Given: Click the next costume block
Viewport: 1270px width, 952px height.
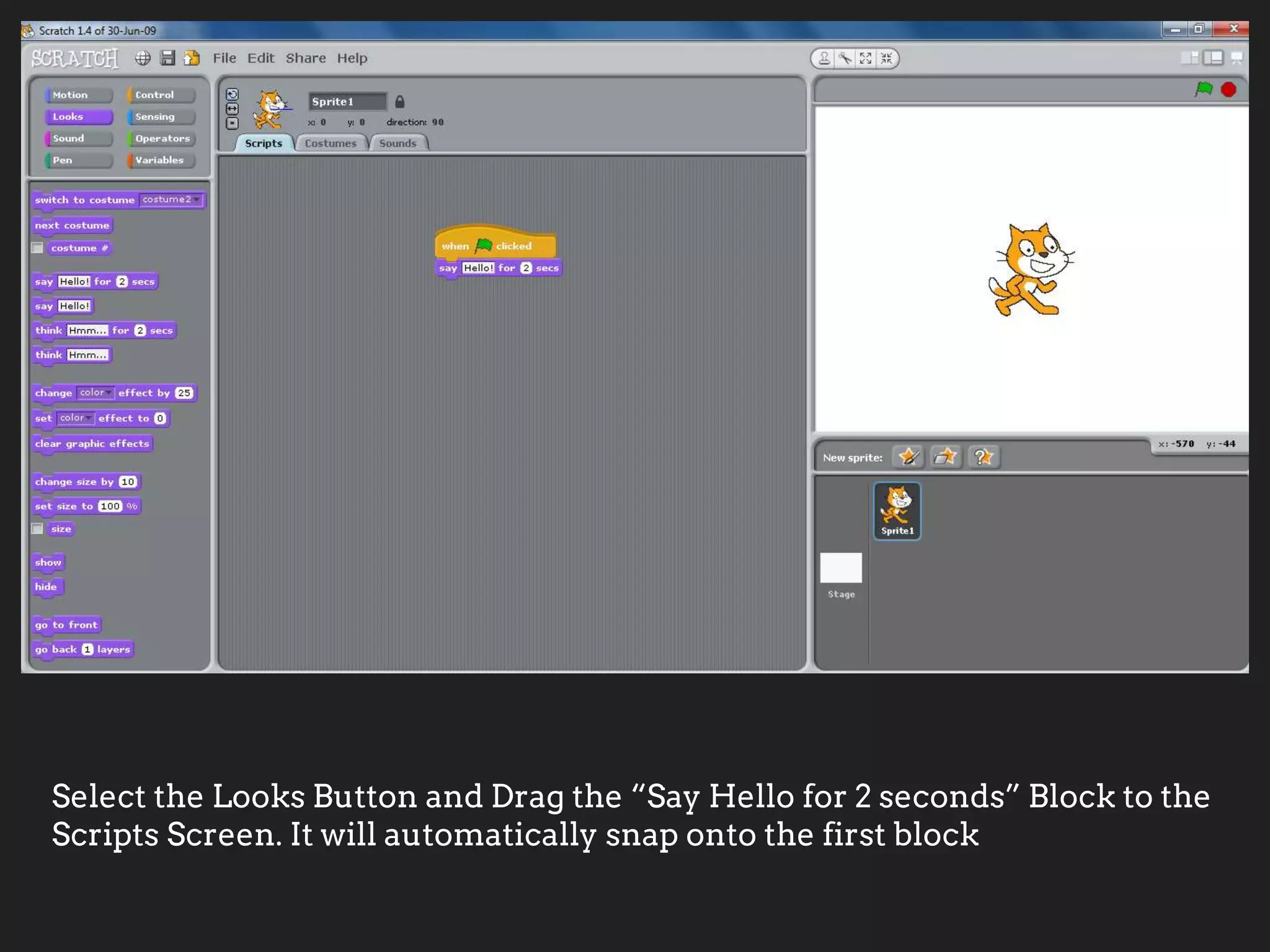Looking at the screenshot, I should pos(72,226).
